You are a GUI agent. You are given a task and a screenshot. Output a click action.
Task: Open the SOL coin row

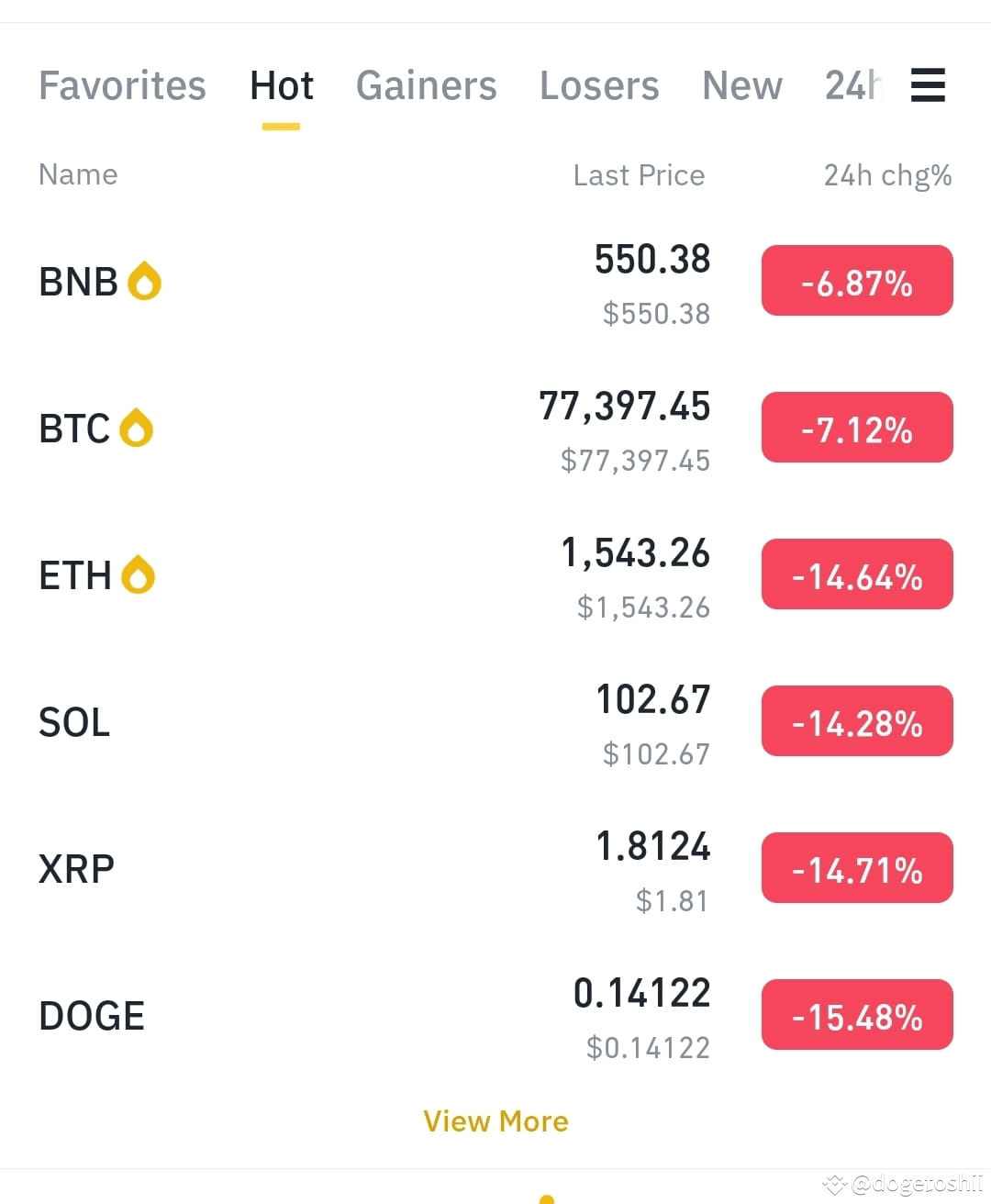point(495,722)
